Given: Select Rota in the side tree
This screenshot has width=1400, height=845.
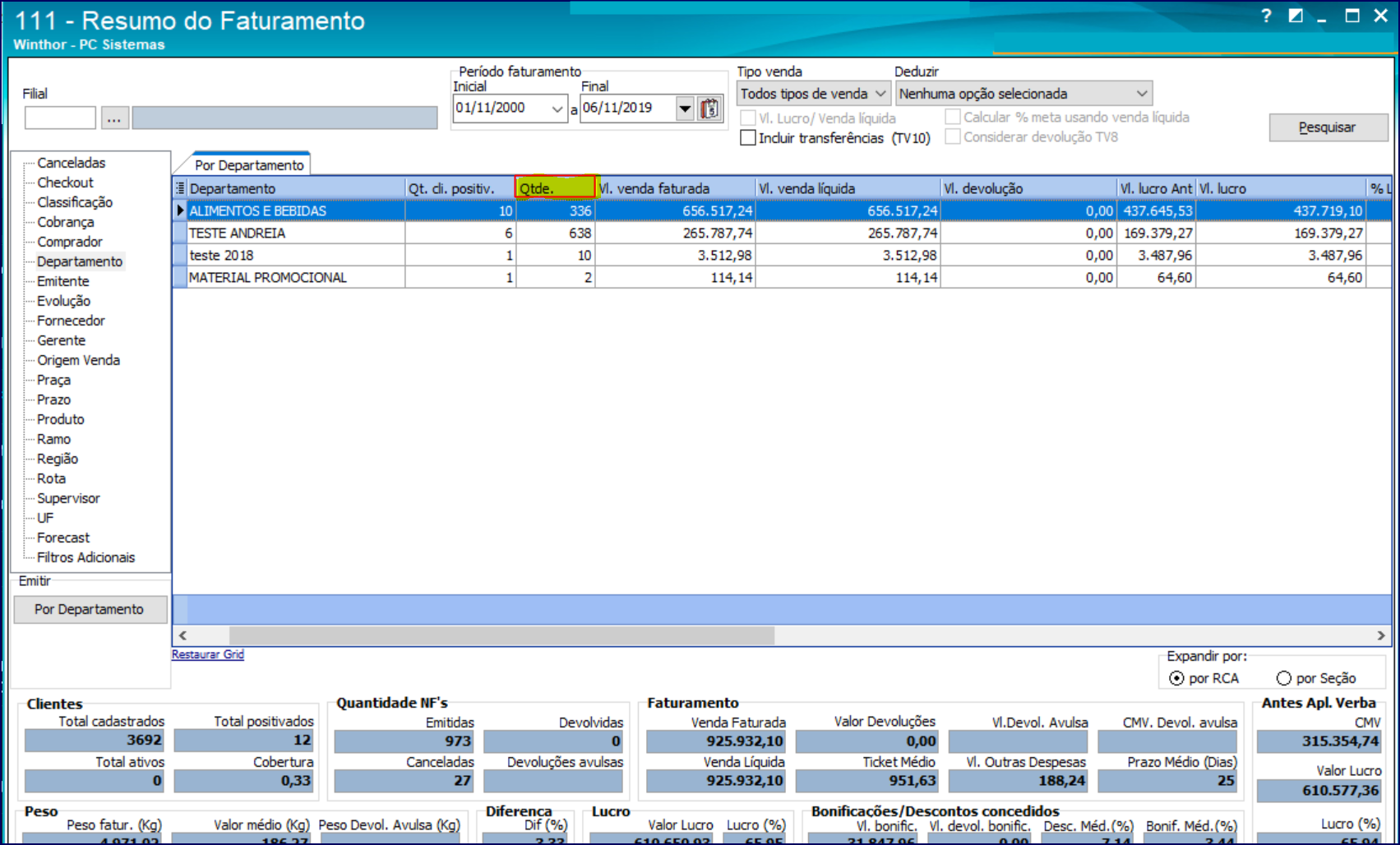Looking at the screenshot, I should (51, 478).
